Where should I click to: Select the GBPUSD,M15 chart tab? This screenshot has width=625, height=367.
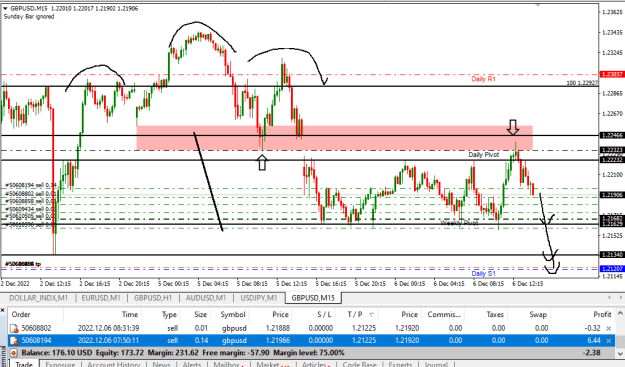click(x=313, y=298)
